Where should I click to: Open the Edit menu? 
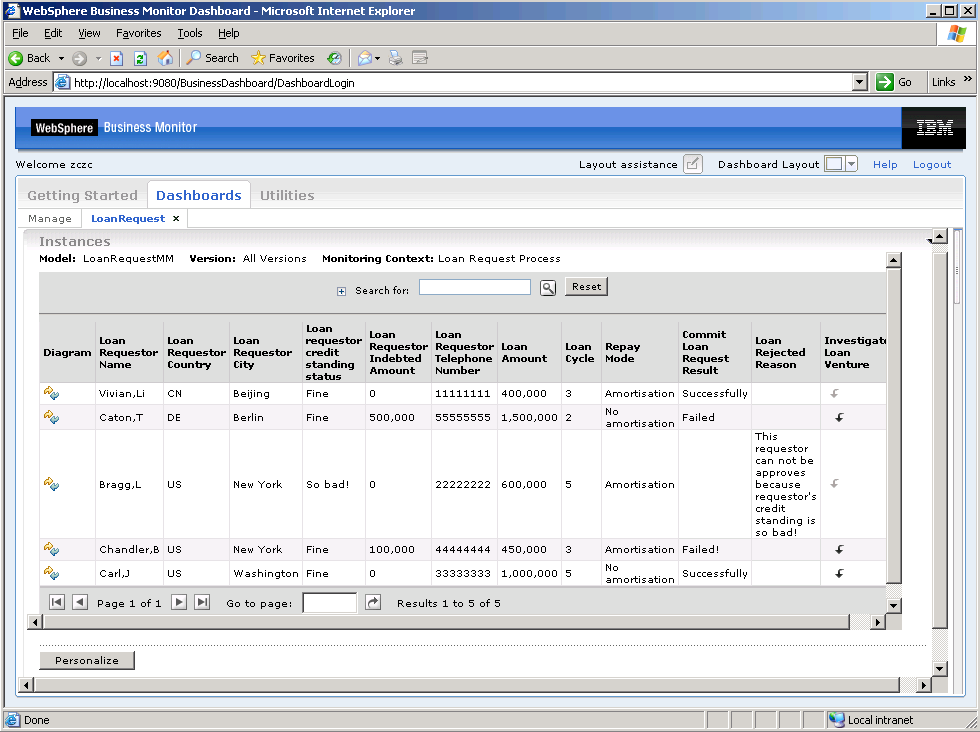53,33
